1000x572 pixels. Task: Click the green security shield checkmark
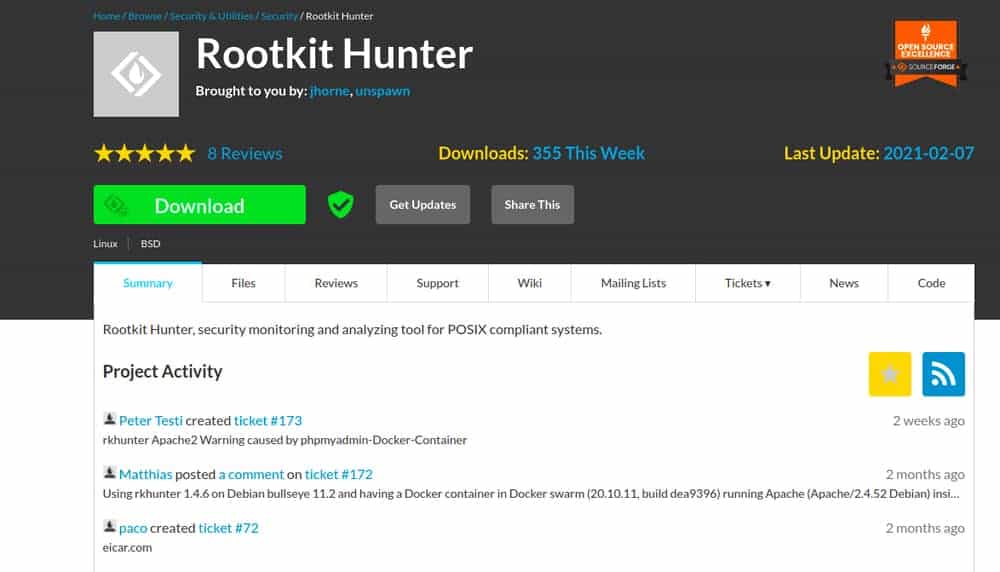coord(341,205)
